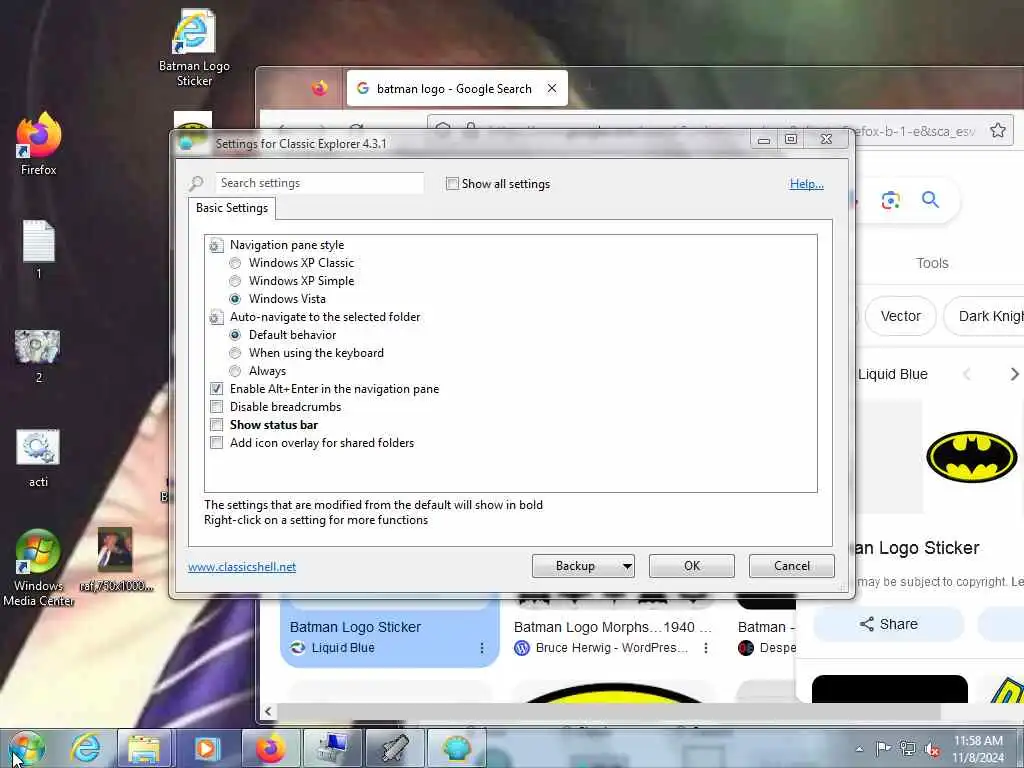Select the text file named 1 on desktop

click(x=39, y=249)
